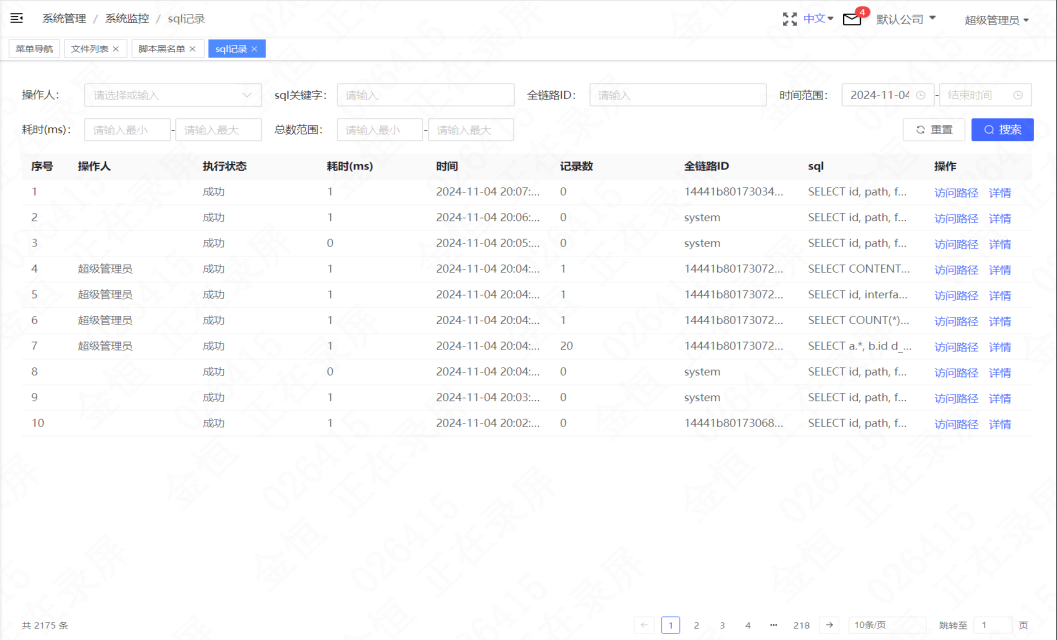Go to the next page arrow
The width and height of the screenshot is (1057, 640).
[x=829, y=625]
